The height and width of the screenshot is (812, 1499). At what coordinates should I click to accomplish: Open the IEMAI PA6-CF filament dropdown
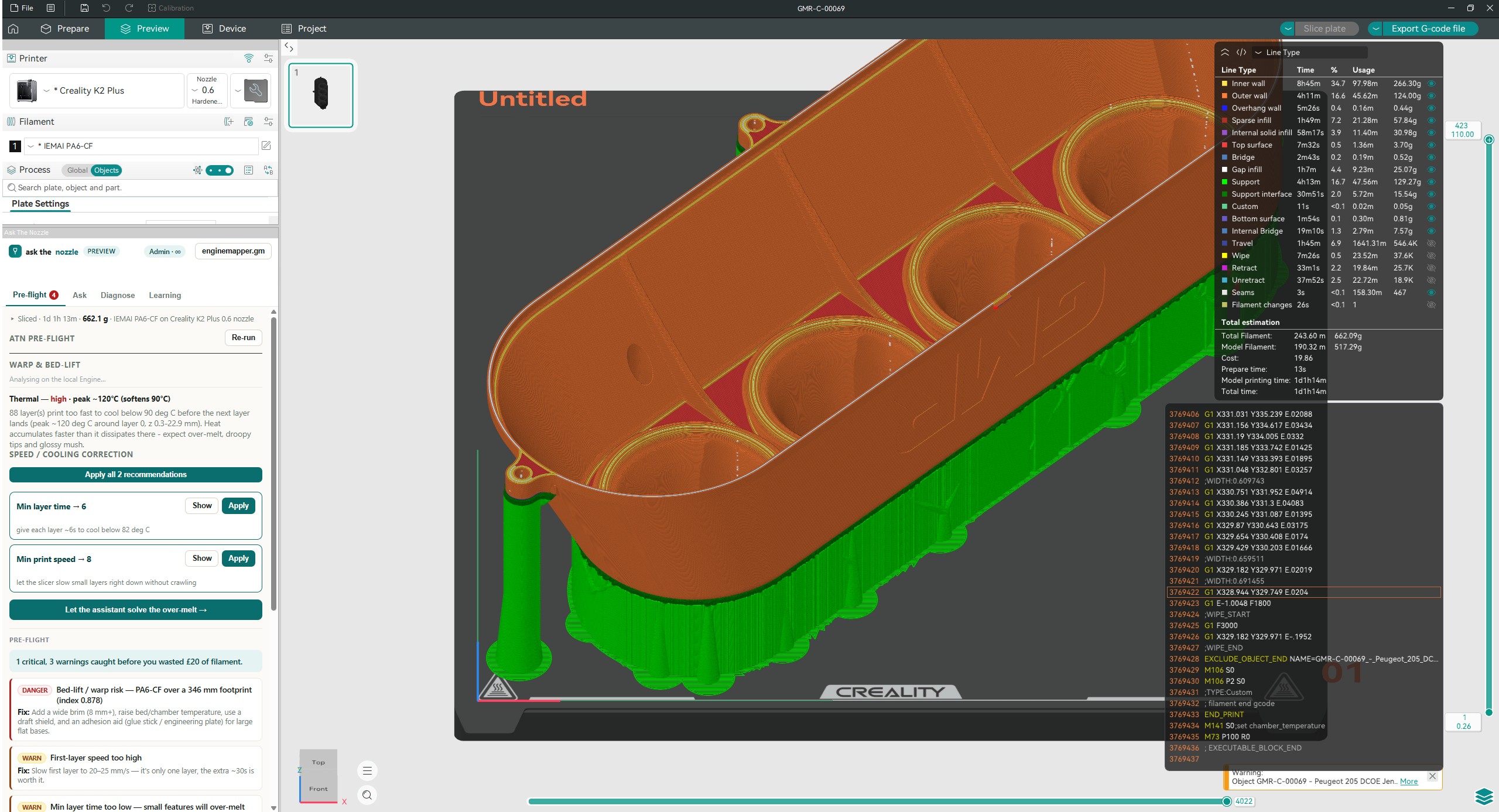[141, 146]
